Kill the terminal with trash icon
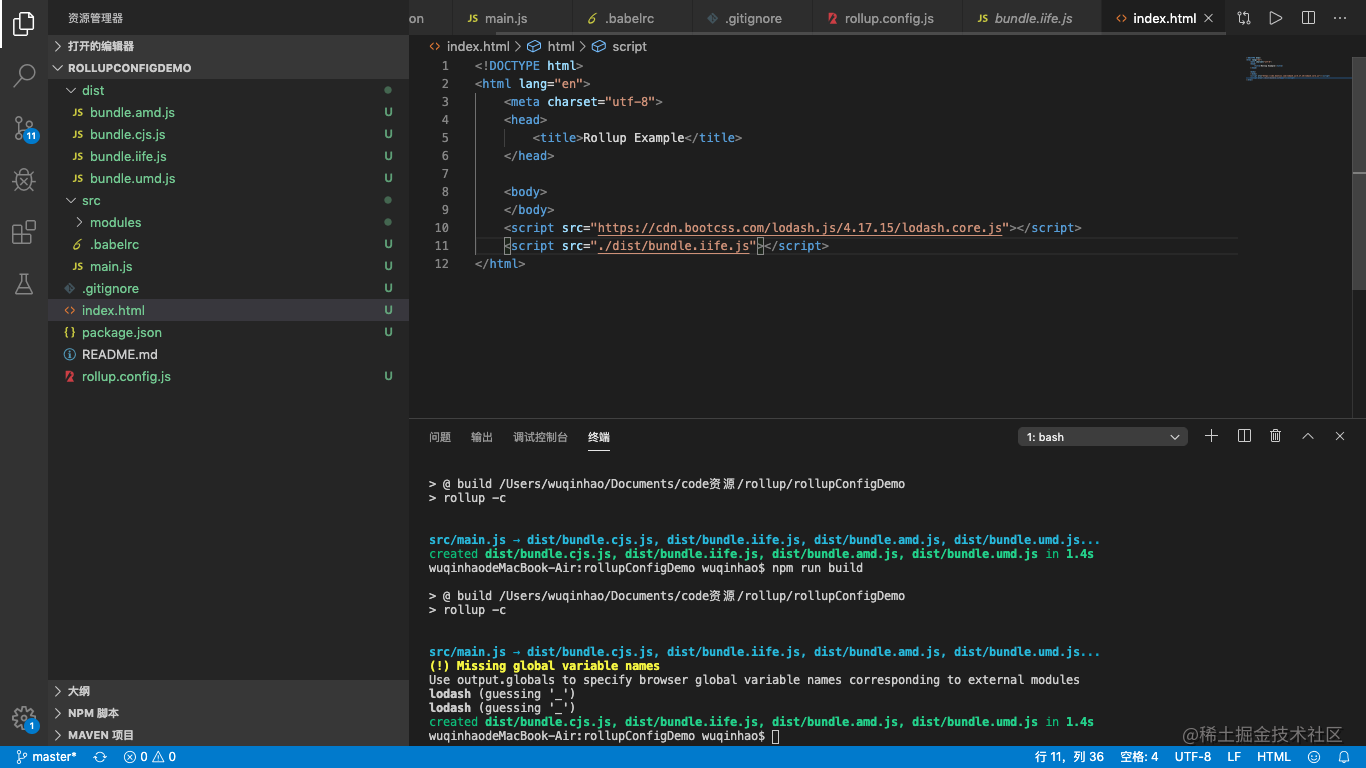The image size is (1366, 768). pos(1275,436)
